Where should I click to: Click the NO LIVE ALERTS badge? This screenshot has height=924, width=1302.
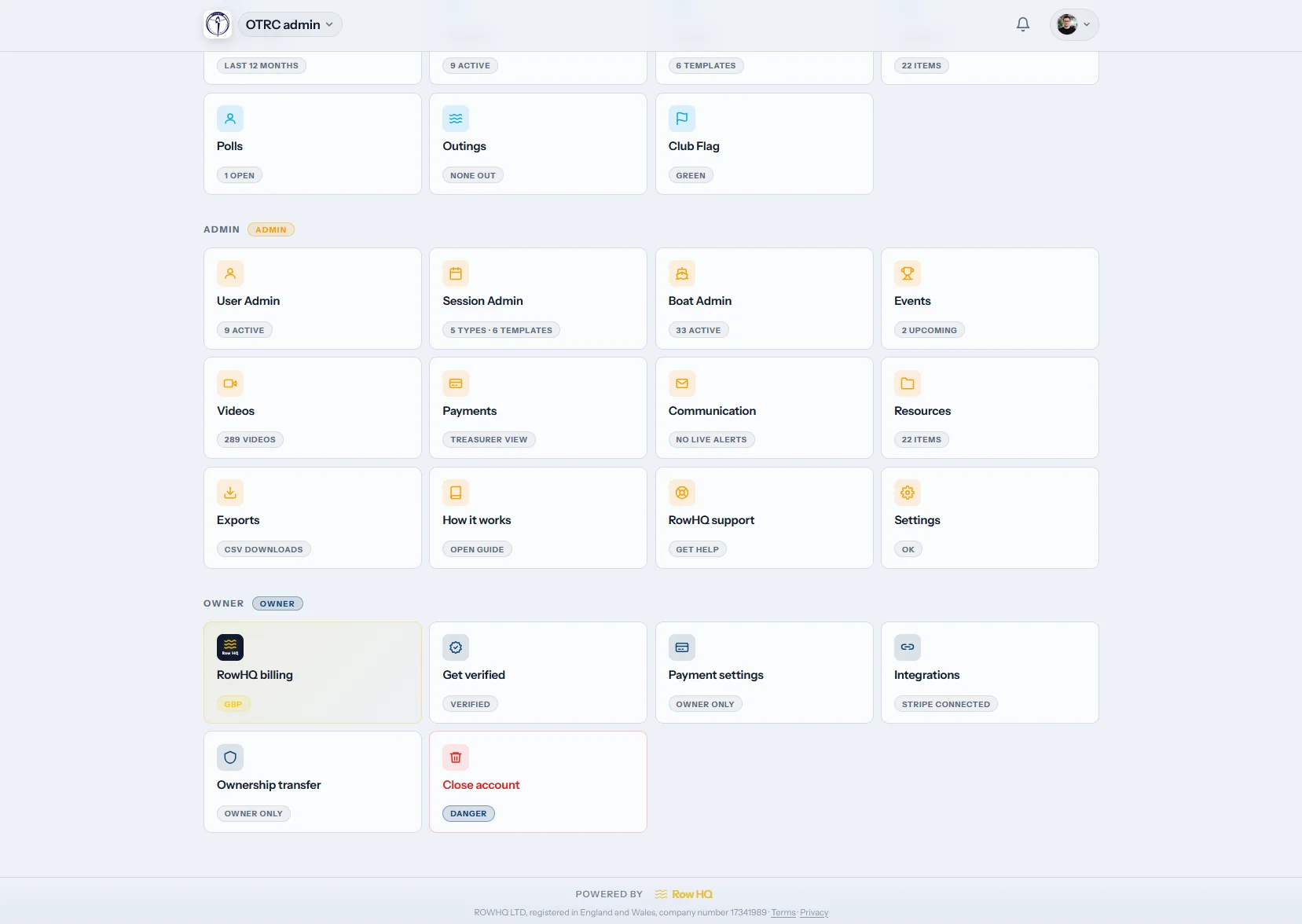click(711, 440)
